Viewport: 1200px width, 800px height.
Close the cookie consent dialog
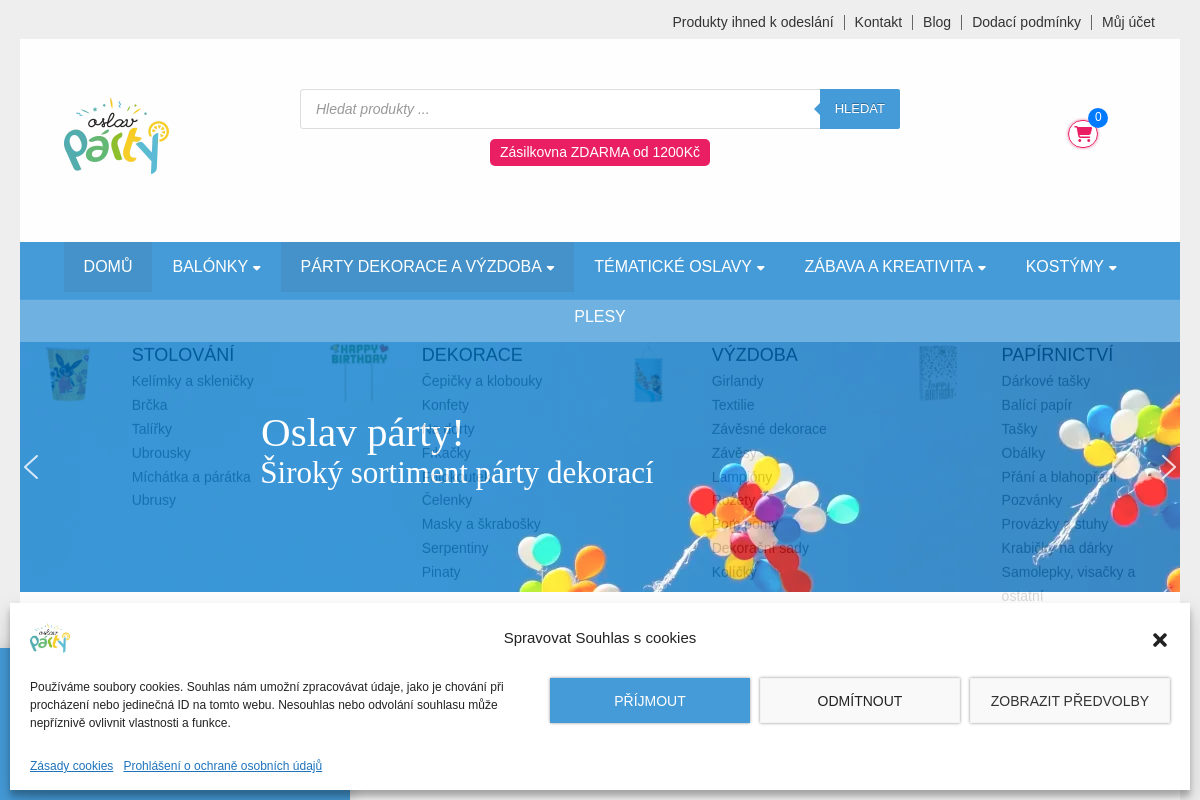point(1160,640)
